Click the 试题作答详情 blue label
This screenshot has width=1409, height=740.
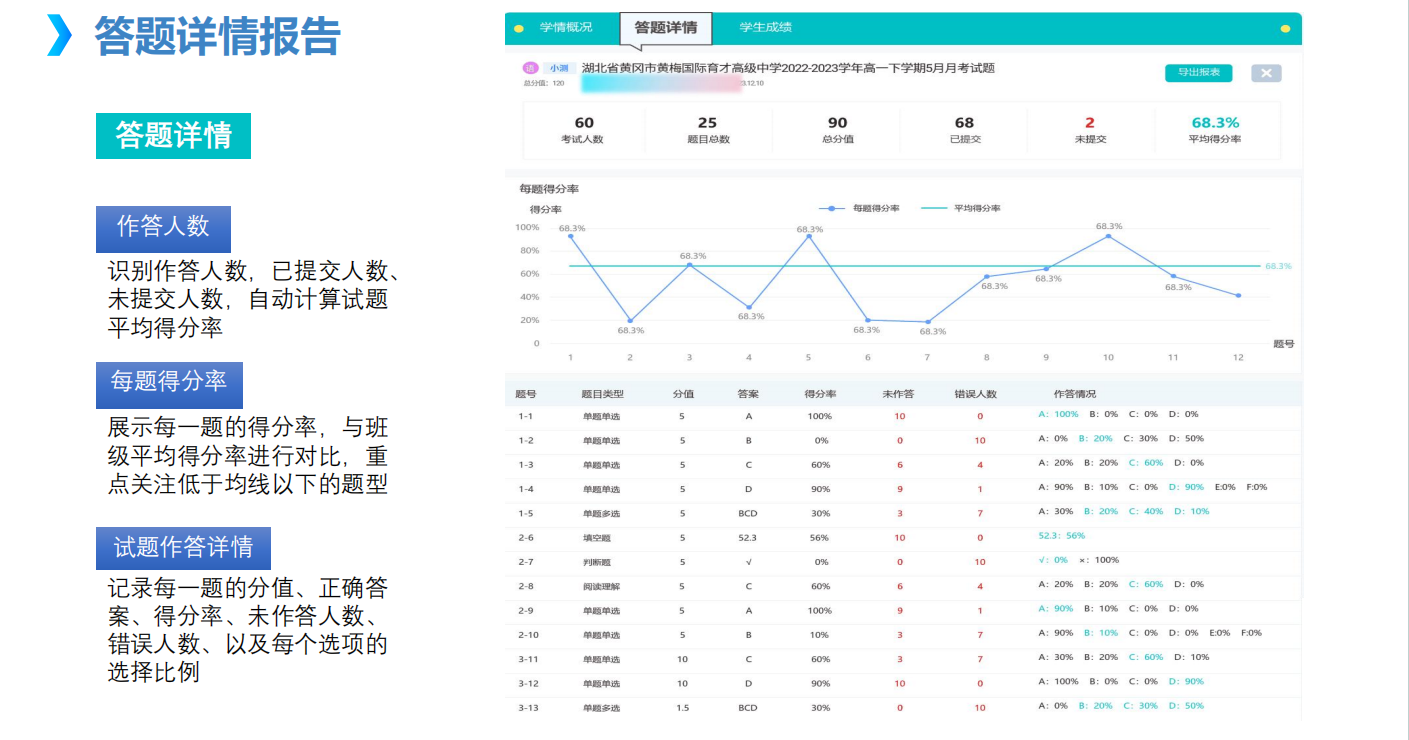[x=183, y=548]
